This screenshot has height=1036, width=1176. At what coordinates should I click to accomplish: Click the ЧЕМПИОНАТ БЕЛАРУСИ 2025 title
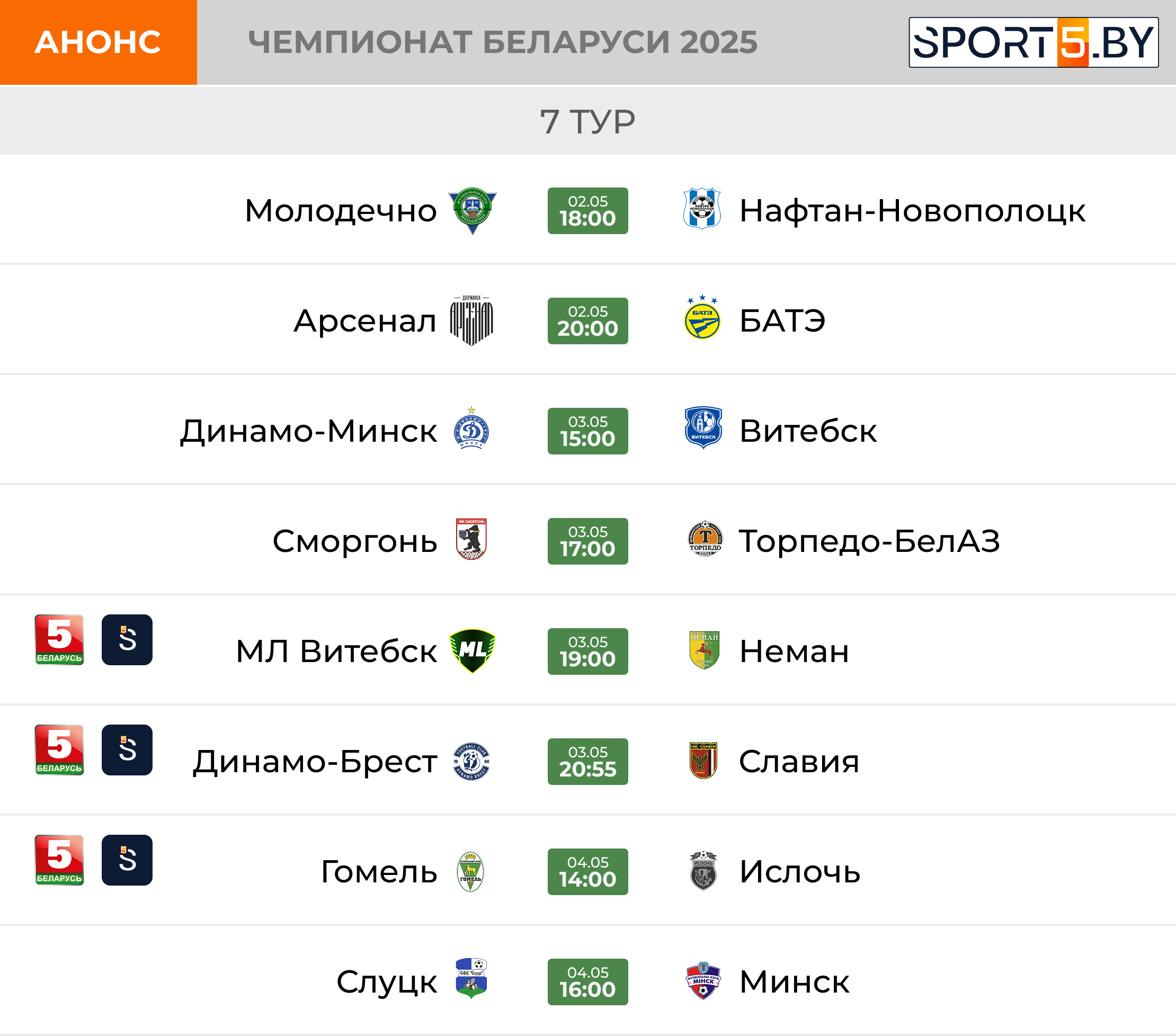[x=503, y=42]
